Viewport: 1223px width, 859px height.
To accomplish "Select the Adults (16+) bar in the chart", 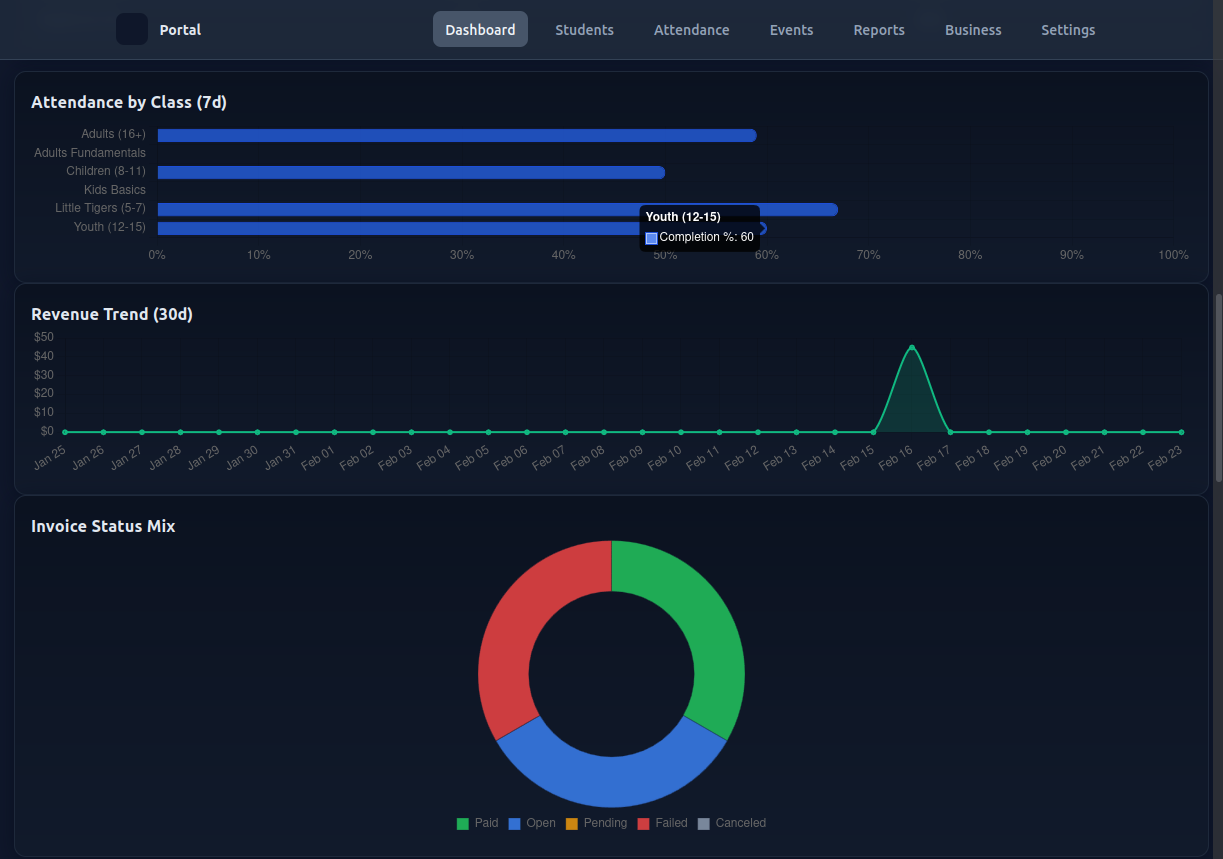I will [x=450, y=135].
